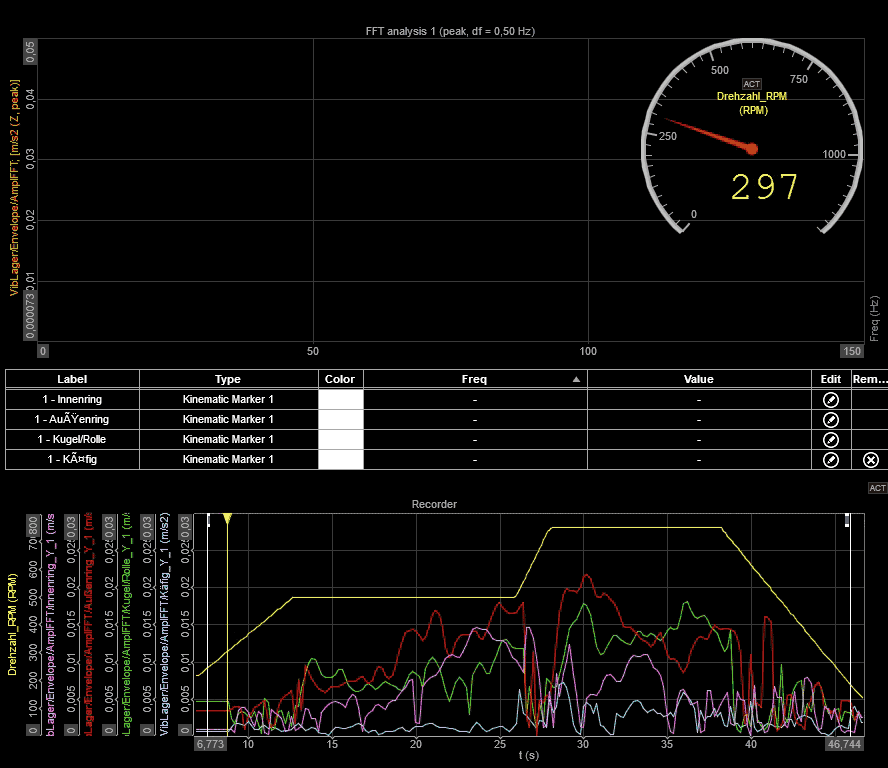The image size is (888, 768).
Task: Edit the AuÃŸenring kinematic marker
Action: [830, 419]
